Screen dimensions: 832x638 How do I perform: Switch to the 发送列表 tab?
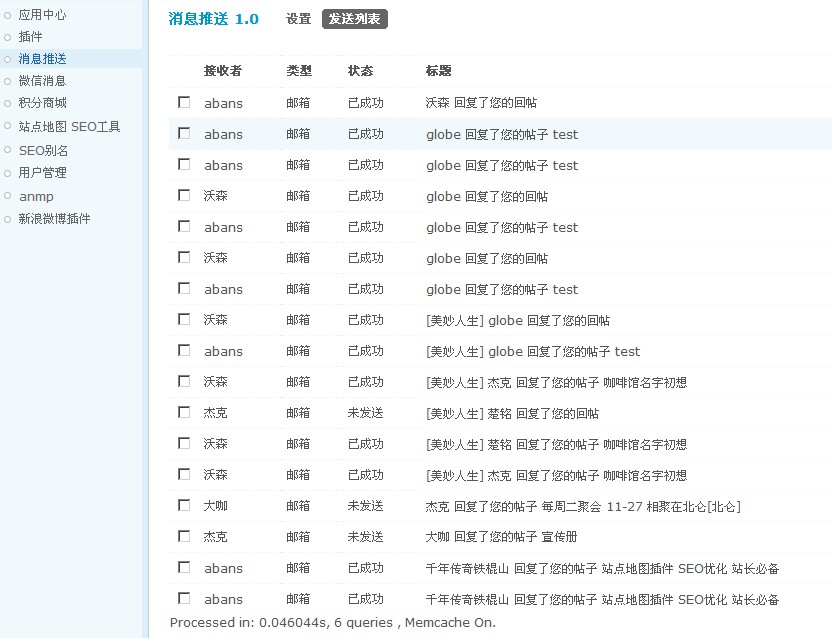354,19
